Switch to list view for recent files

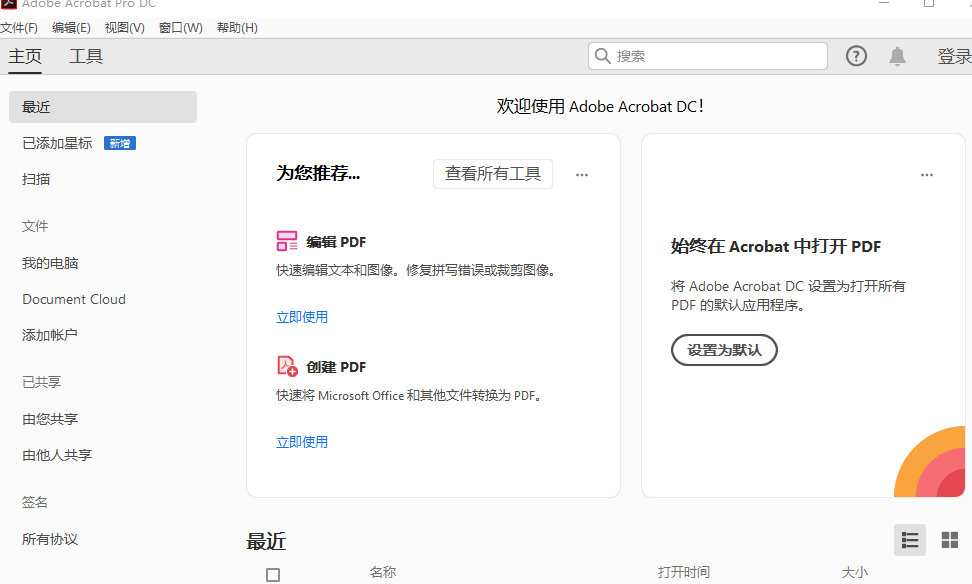click(909, 540)
